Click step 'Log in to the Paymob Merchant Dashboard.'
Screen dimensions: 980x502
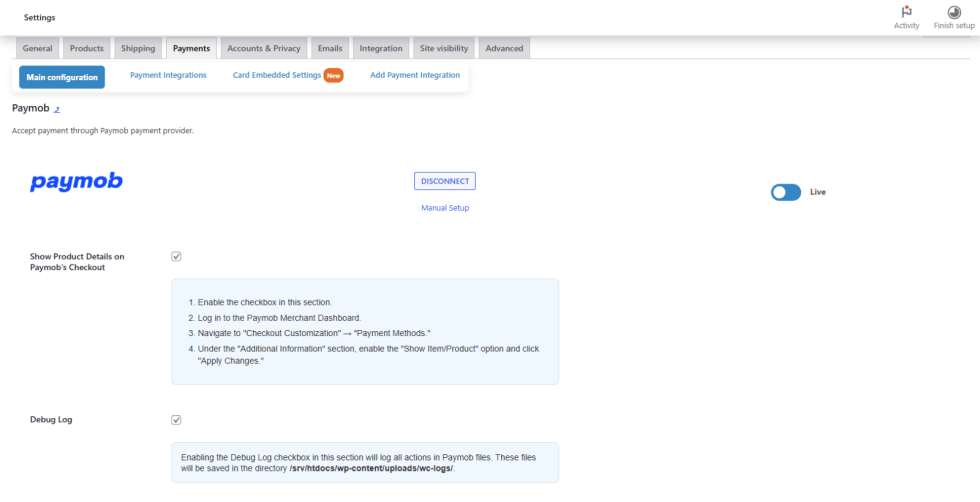click(x=280, y=318)
